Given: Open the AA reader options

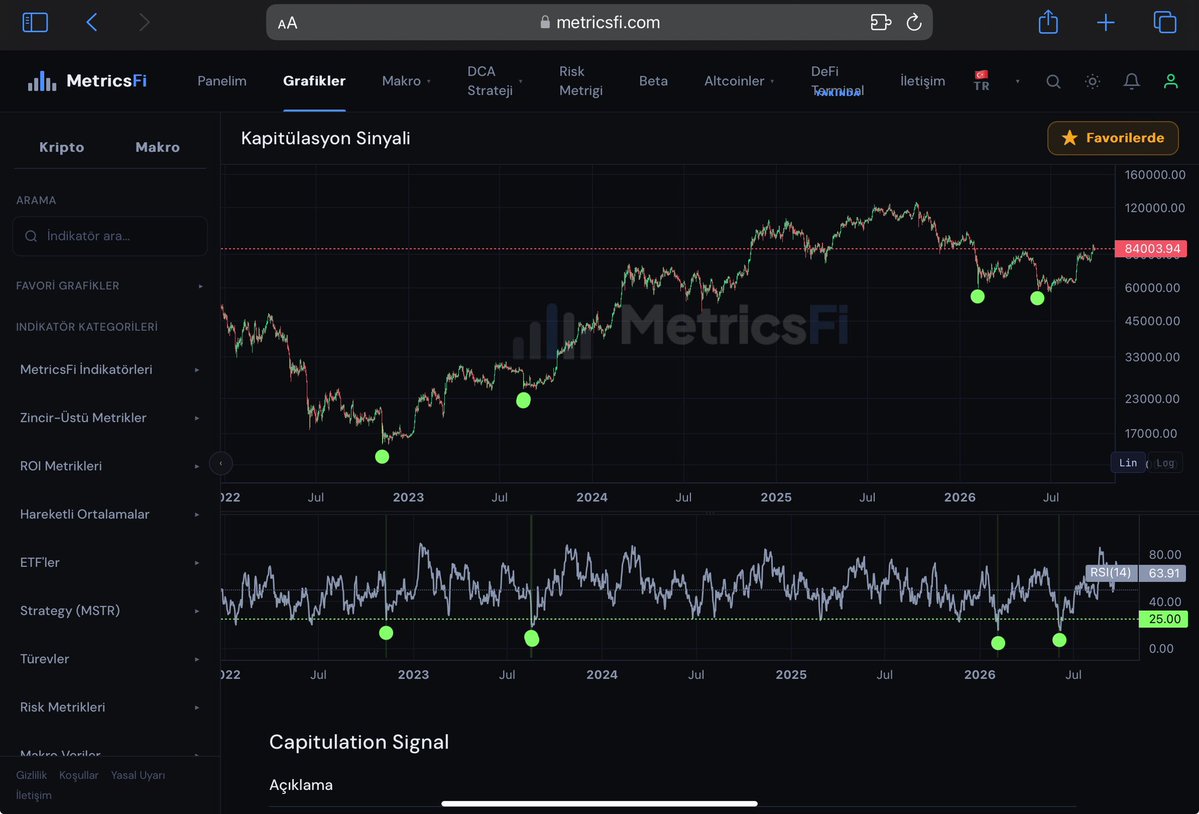Looking at the screenshot, I should [288, 23].
